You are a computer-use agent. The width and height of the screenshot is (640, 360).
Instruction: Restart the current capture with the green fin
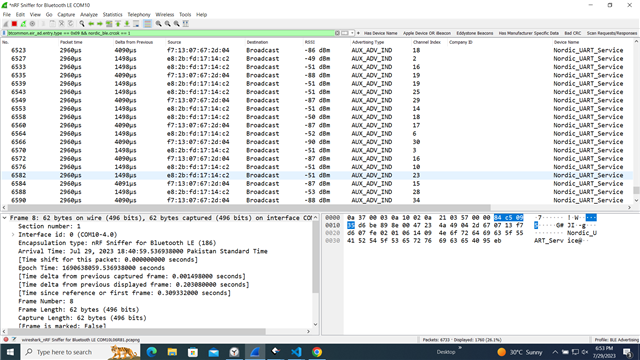23,24
